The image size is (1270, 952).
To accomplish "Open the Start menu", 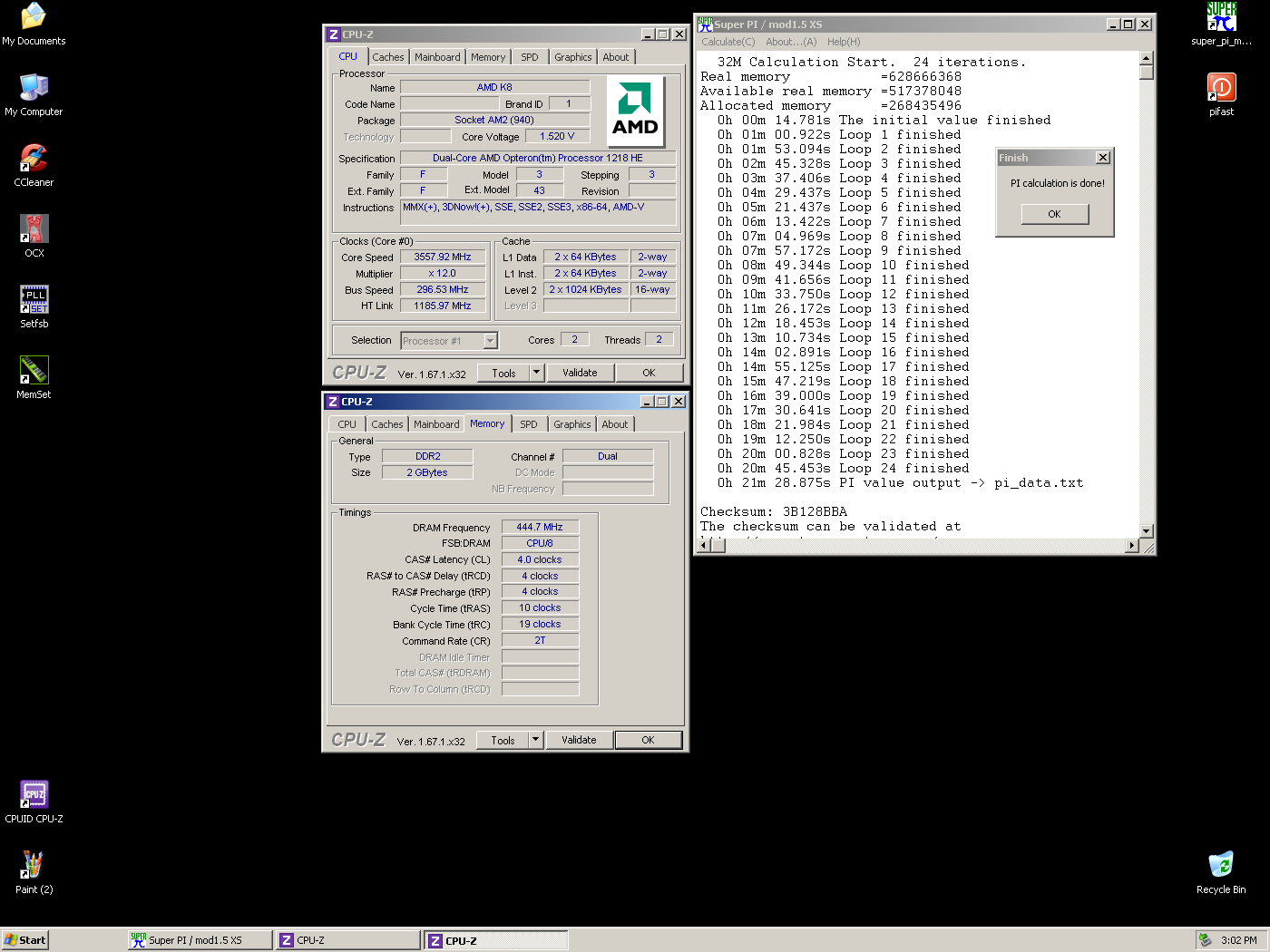I will pos(24,940).
